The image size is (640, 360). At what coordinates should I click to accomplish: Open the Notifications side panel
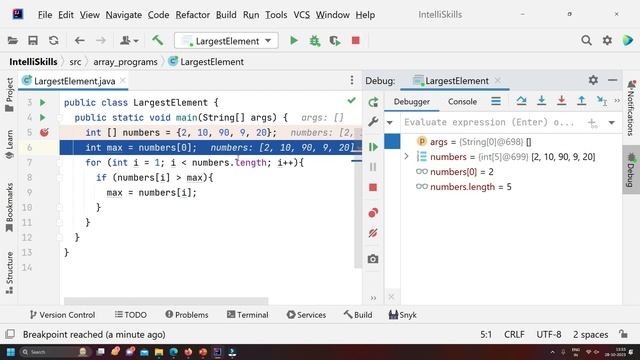pyautogui.click(x=631, y=108)
